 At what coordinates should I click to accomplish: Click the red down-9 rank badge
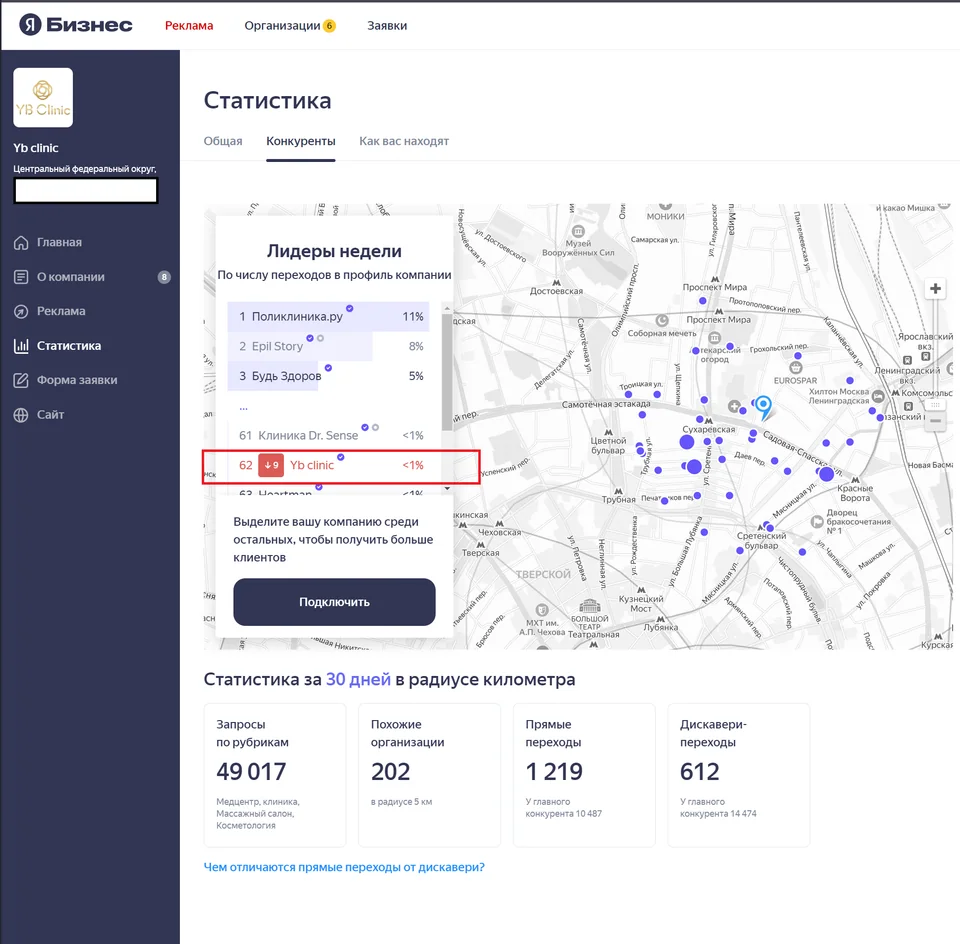coord(271,465)
